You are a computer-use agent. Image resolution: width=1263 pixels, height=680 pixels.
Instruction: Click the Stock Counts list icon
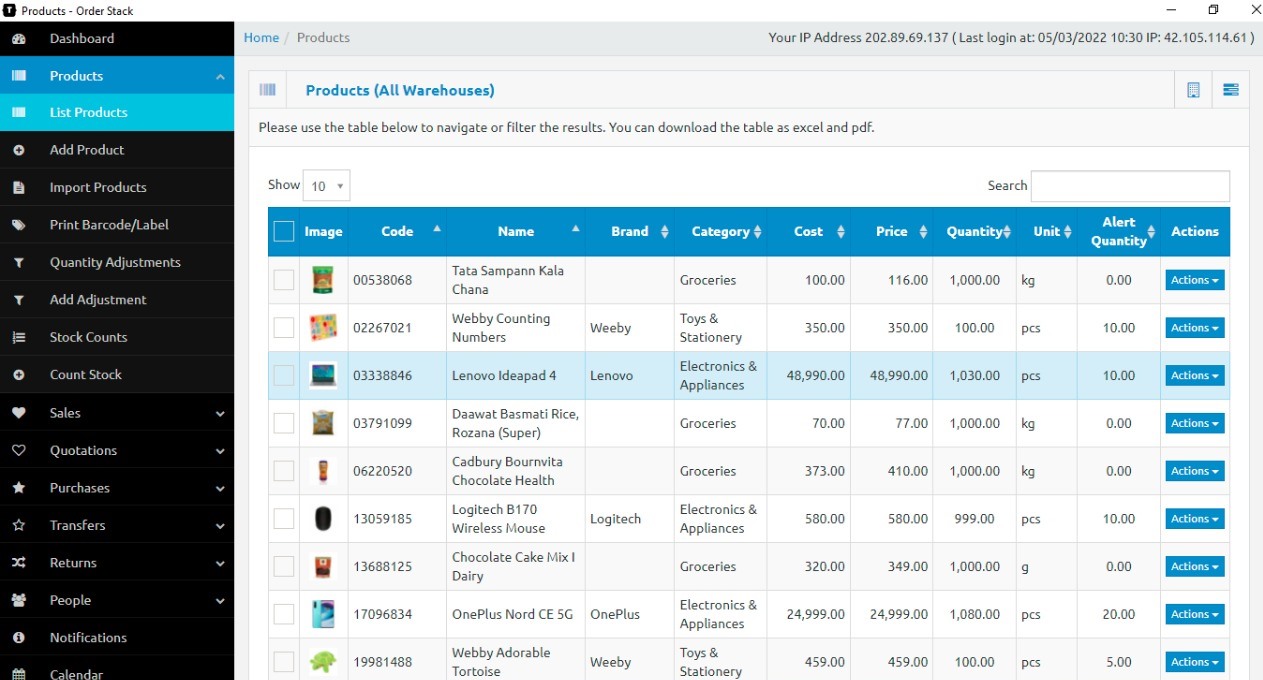click(x=18, y=338)
